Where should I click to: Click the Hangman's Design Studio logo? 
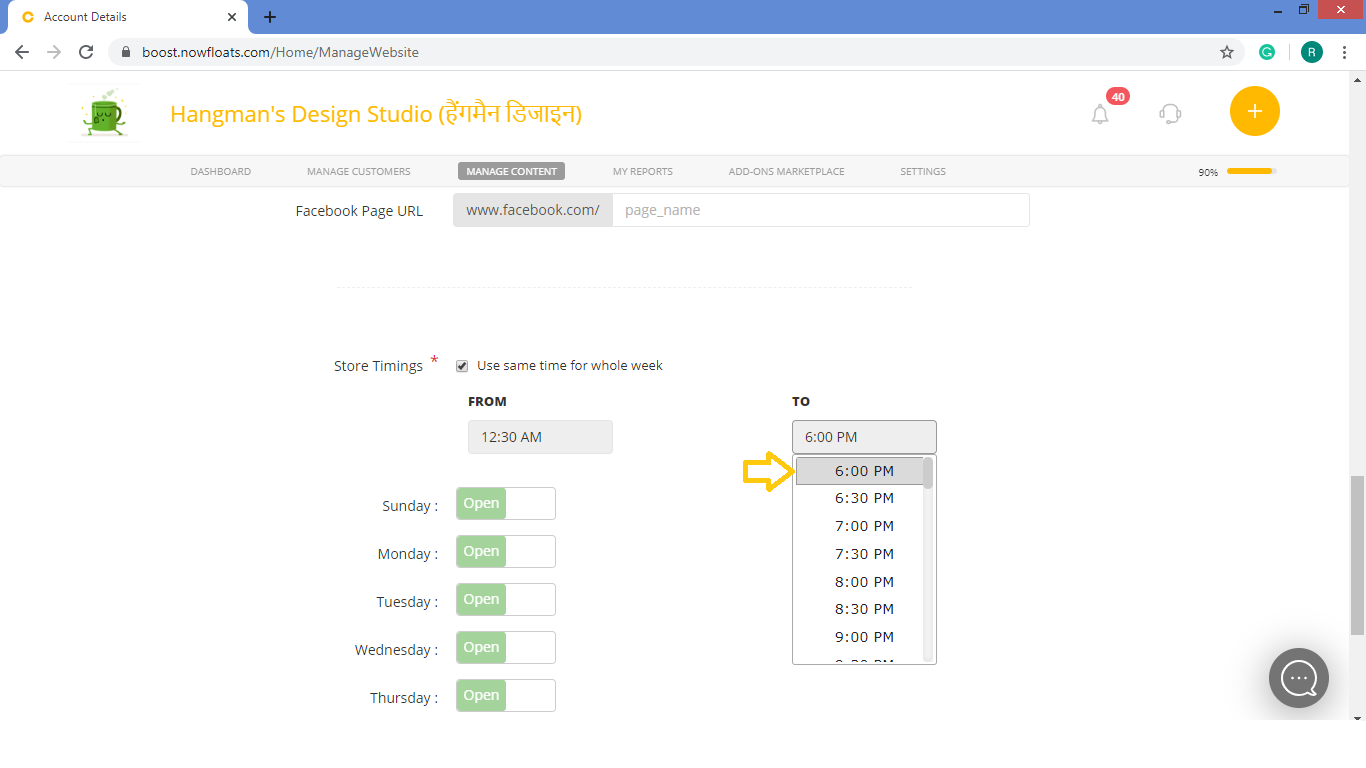104,112
